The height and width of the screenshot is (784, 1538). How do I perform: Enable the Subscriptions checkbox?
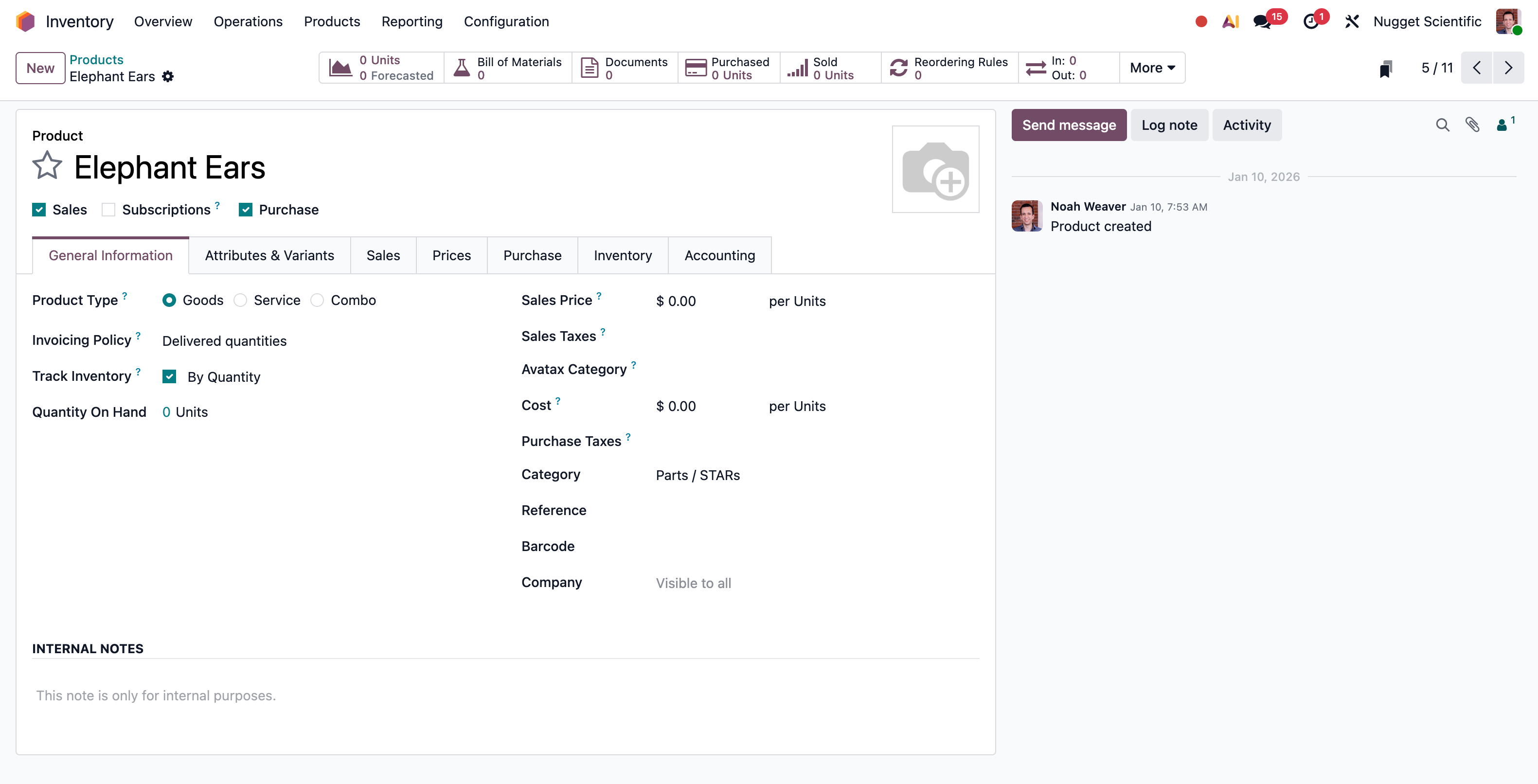(x=108, y=210)
